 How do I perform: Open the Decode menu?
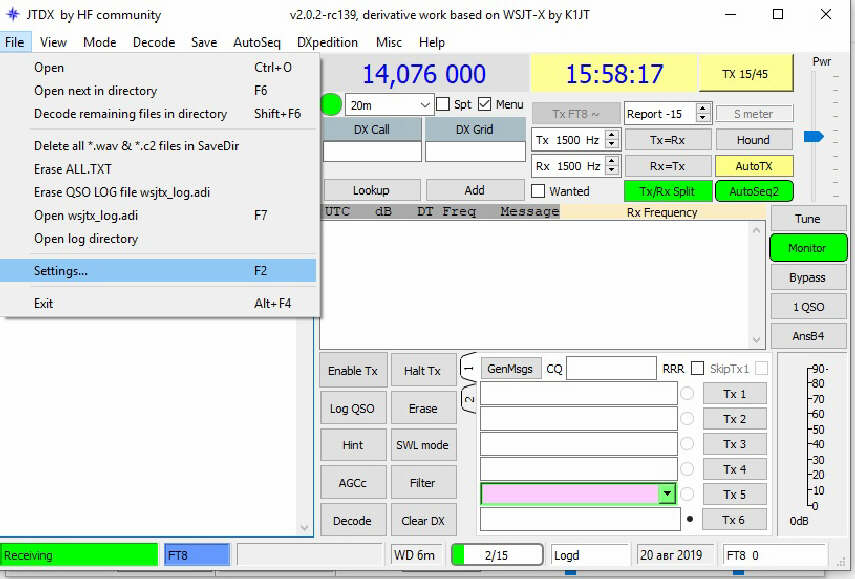(154, 42)
